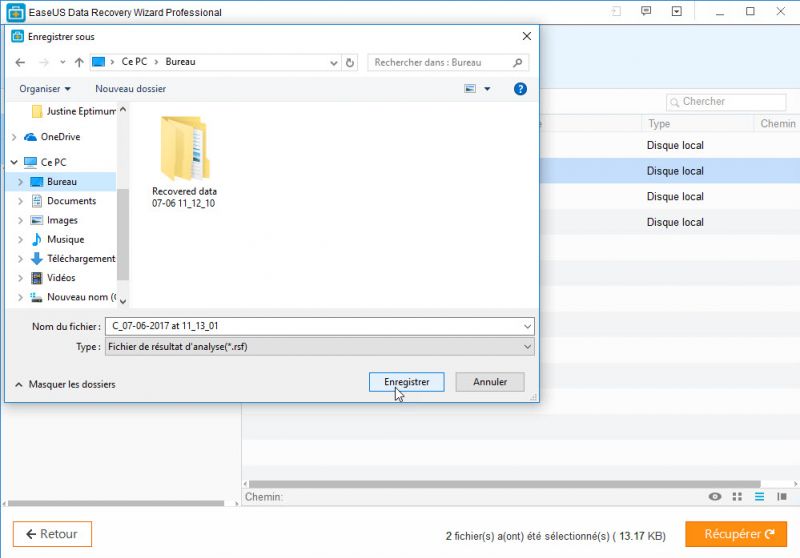The height and width of the screenshot is (558, 800).
Task: Select OneDrive in the navigation pane
Action: coord(53,137)
